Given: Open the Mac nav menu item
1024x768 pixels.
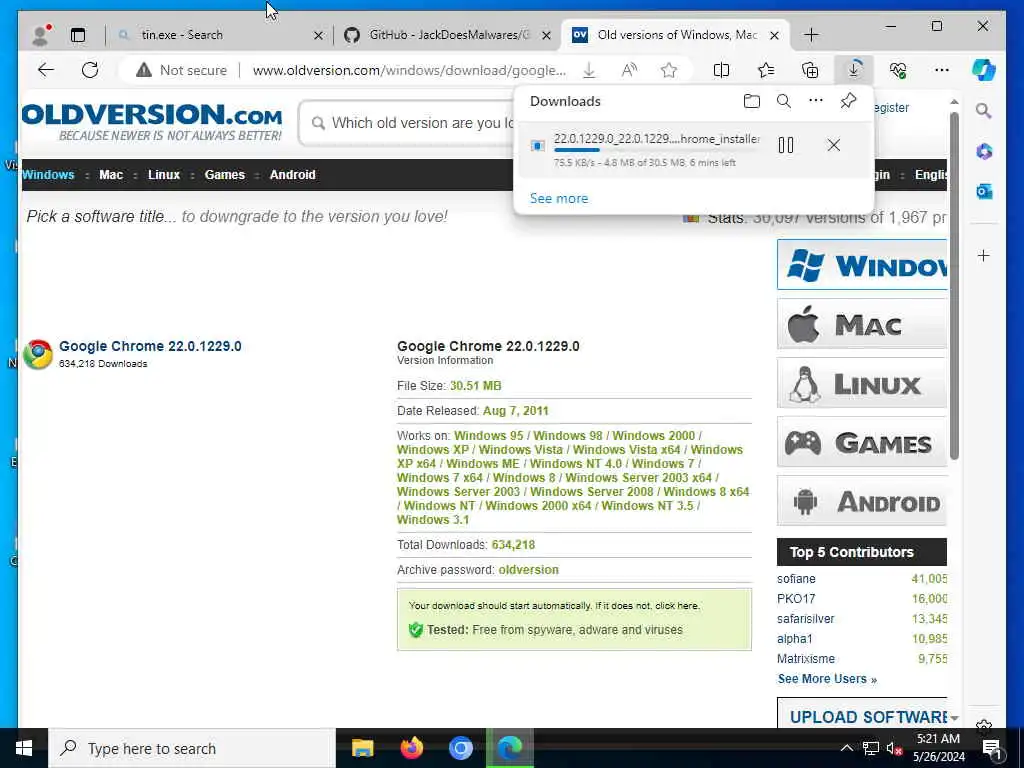Looking at the screenshot, I should 111,175.
